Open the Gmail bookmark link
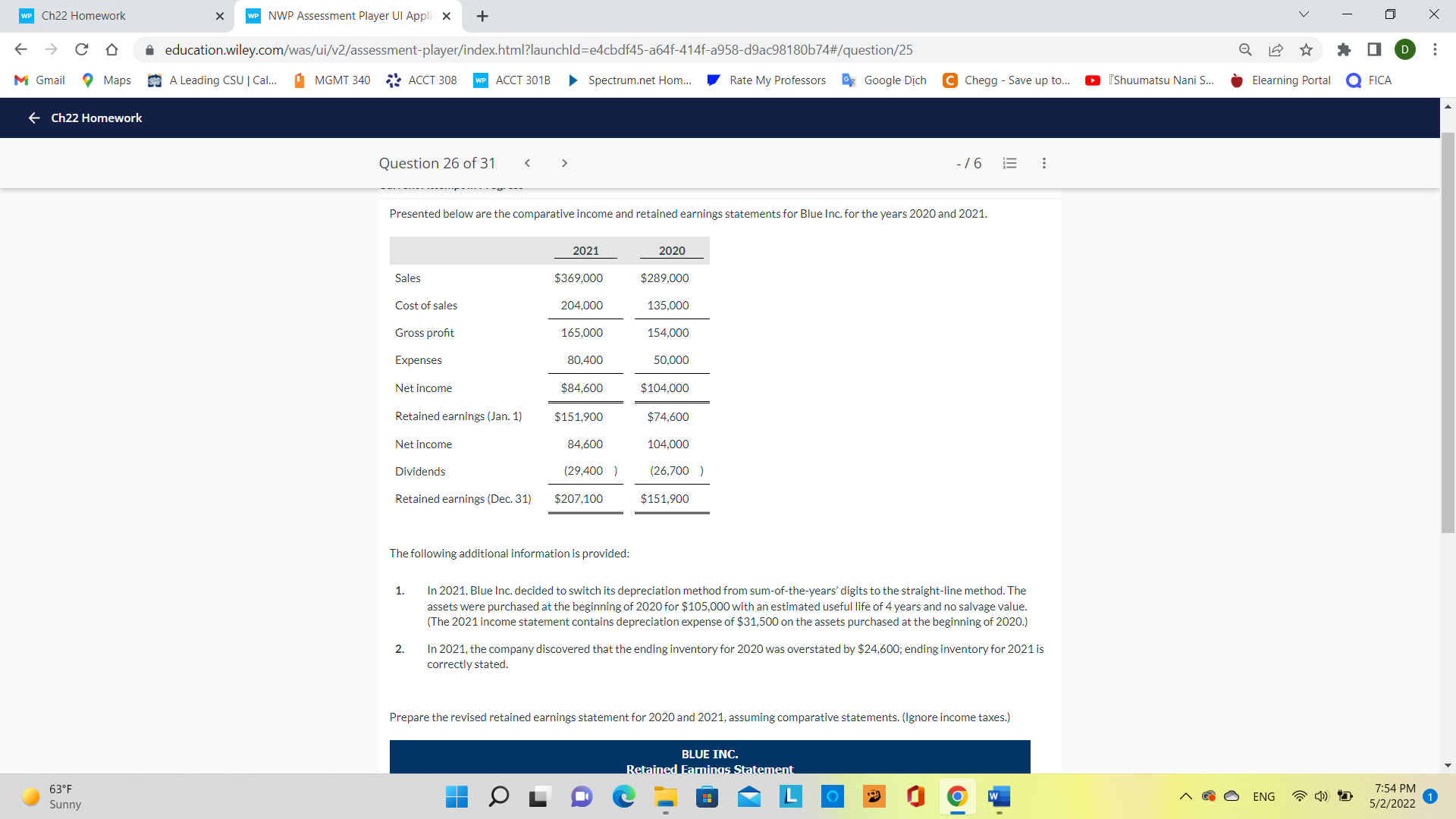The width and height of the screenshot is (1456, 819). 38,80
